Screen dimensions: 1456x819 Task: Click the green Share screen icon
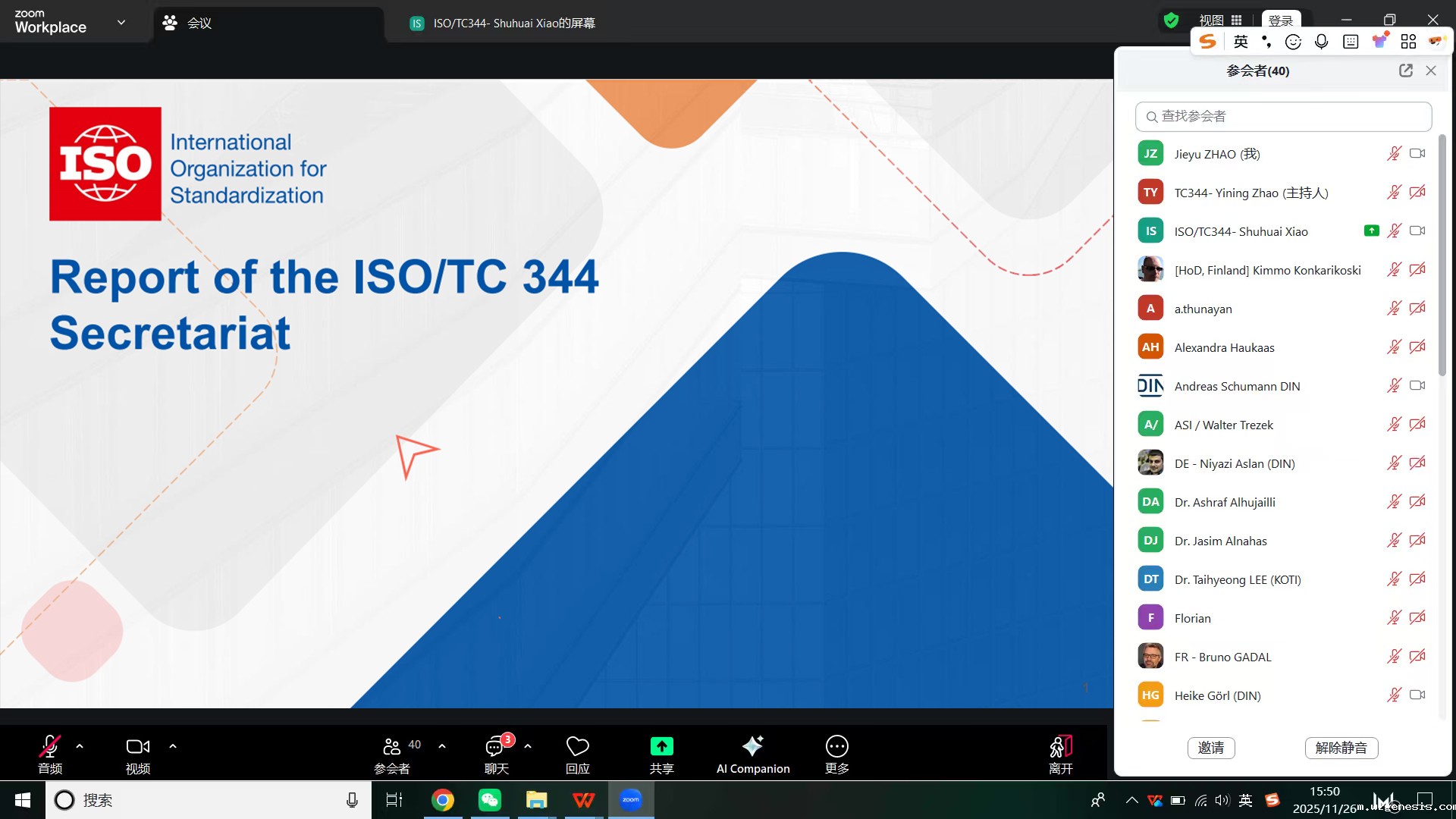pyautogui.click(x=661, y=746)
